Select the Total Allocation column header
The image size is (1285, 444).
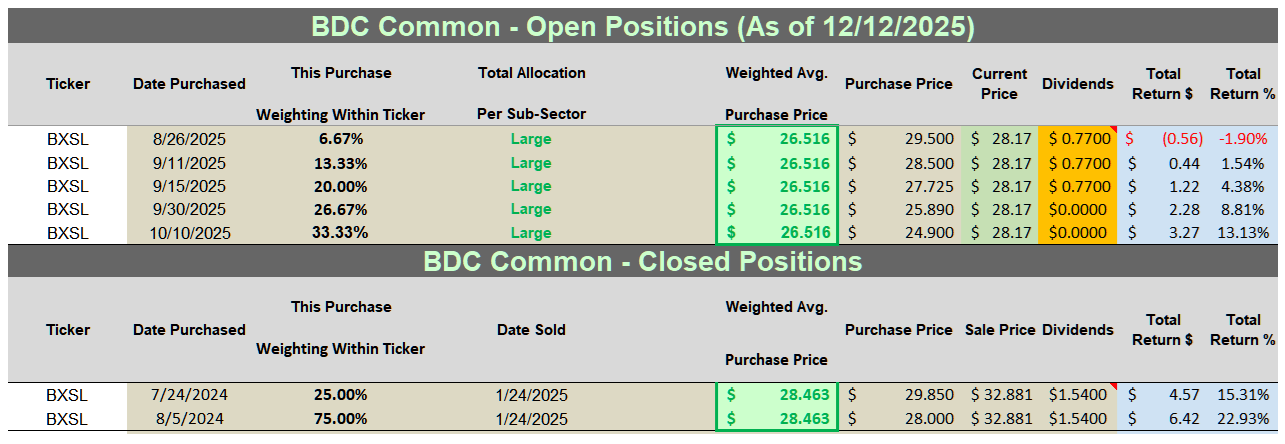(x=531, y=73)
